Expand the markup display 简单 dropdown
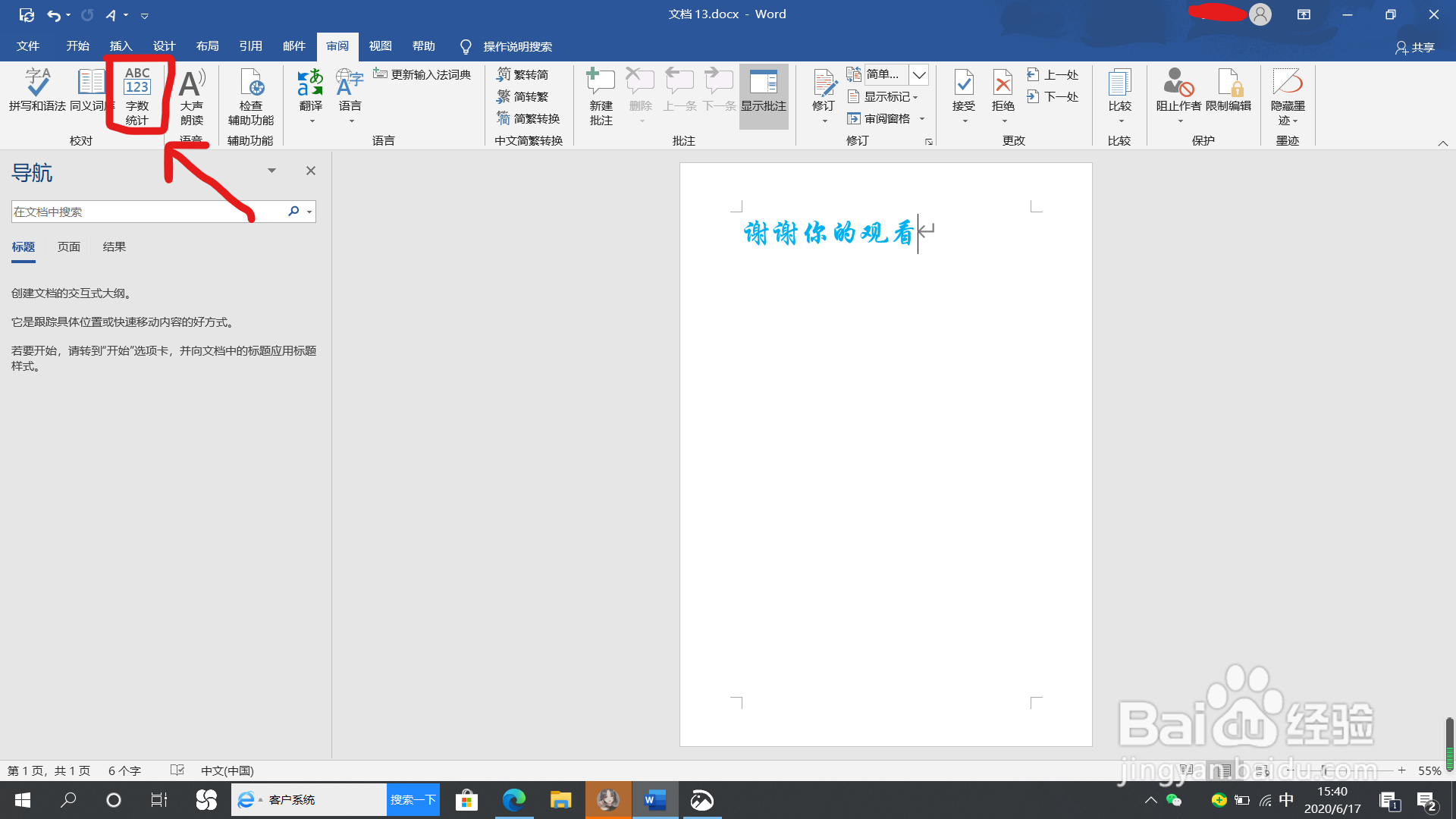 919,74
